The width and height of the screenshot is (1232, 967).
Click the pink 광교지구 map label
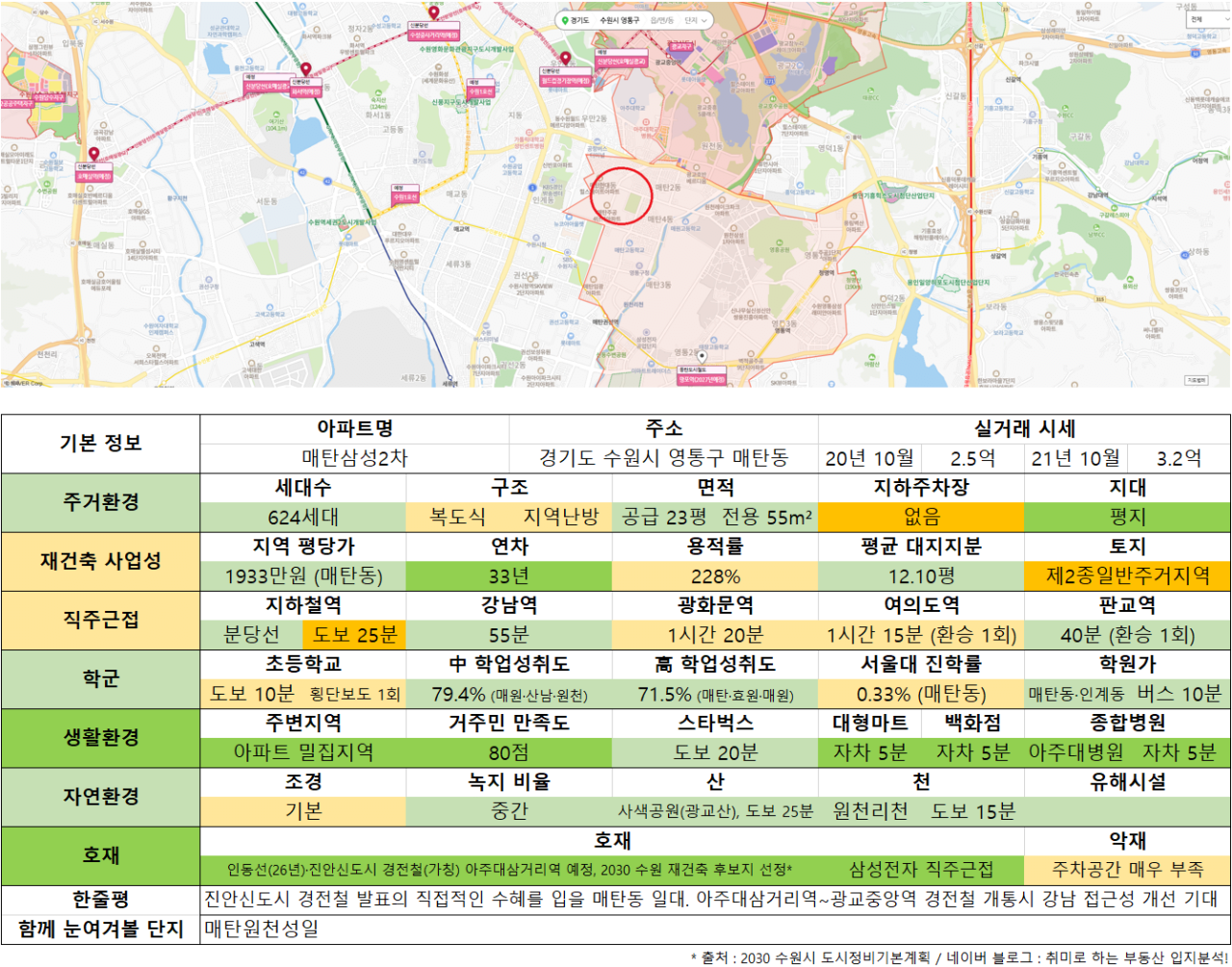pyautogui.click(x=681, y=46)
